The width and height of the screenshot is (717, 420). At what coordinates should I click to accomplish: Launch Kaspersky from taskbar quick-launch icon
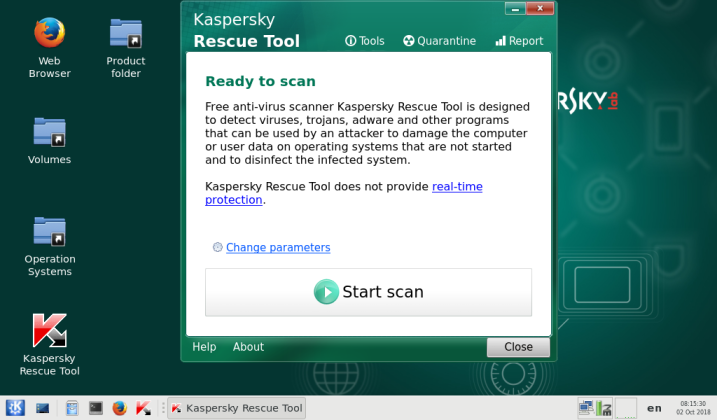tap(143, 408)
